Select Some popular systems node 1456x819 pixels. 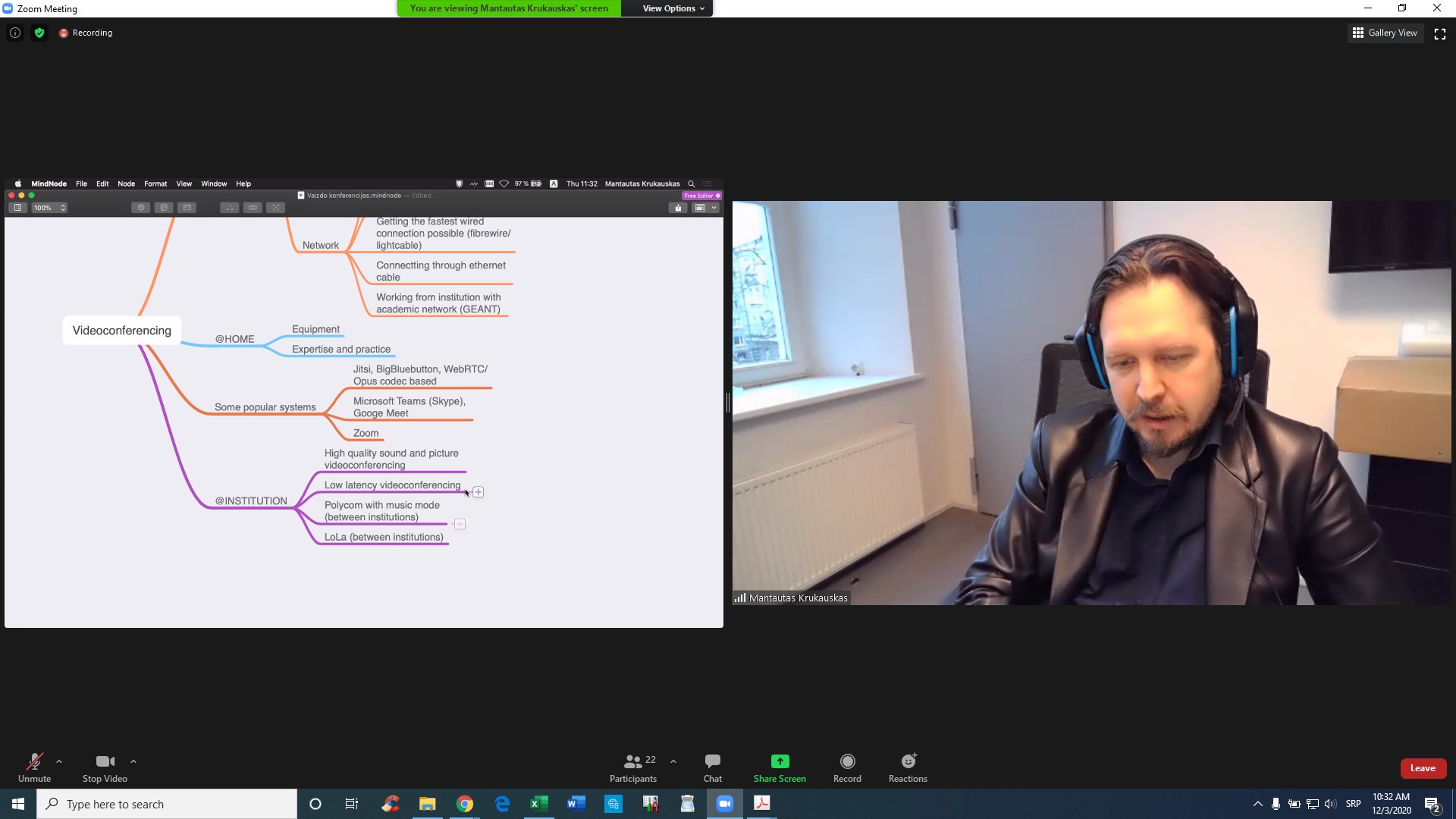[265, 407]
